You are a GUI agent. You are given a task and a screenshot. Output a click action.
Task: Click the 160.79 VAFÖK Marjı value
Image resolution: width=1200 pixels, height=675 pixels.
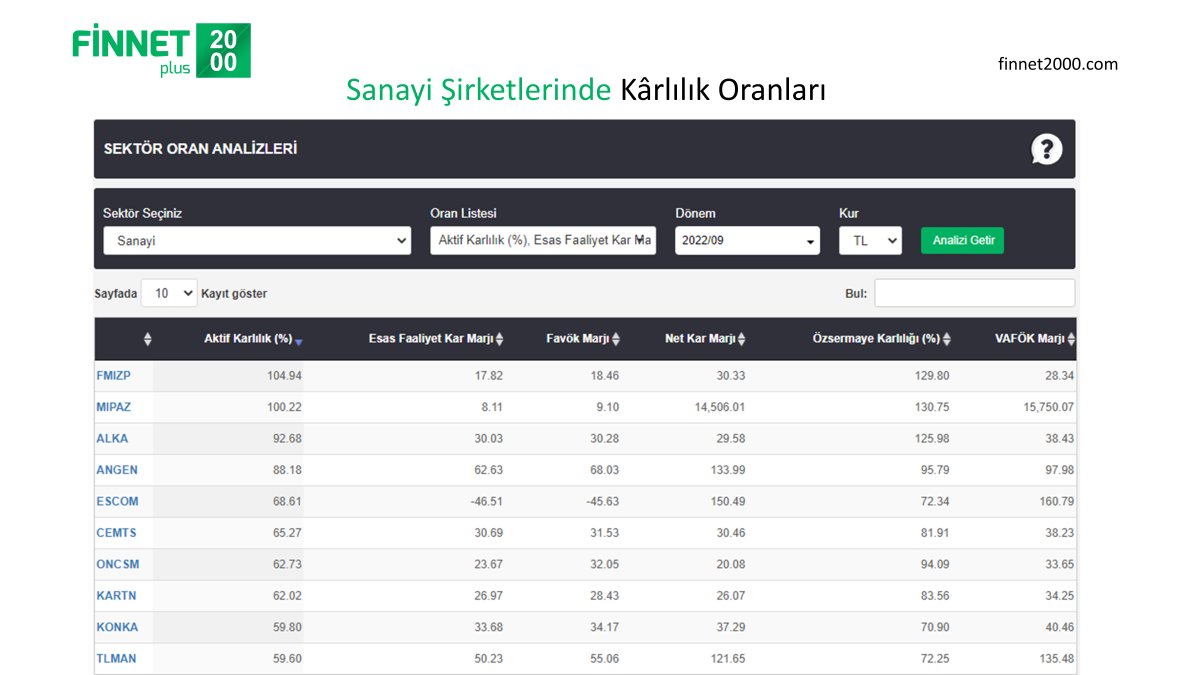point(1056,501)
